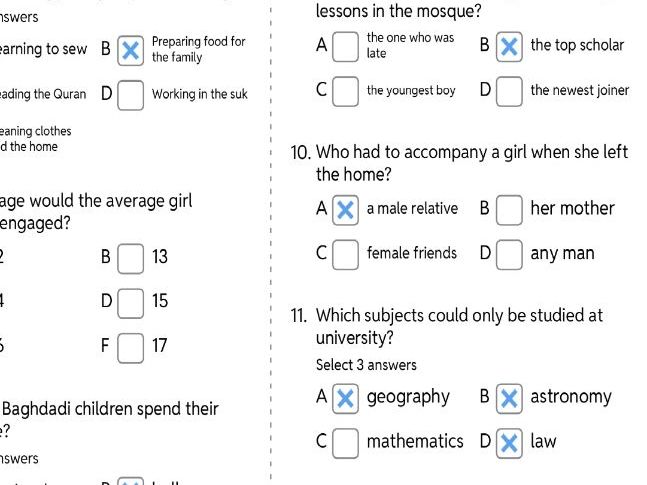
Task: Check 'the newest joiner' option box
Action: pyautogui.click(x=509, y=91)
